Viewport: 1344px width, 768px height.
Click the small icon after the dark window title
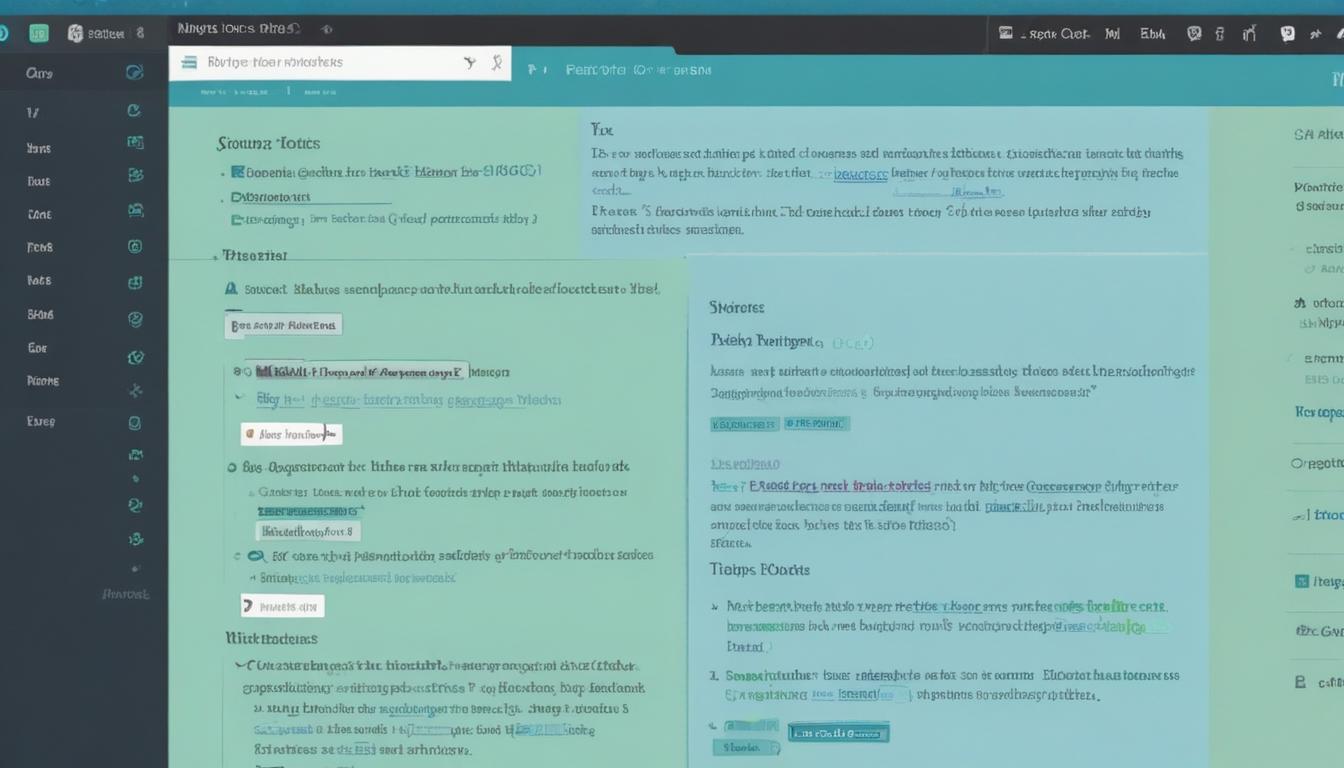pos(327,30)
